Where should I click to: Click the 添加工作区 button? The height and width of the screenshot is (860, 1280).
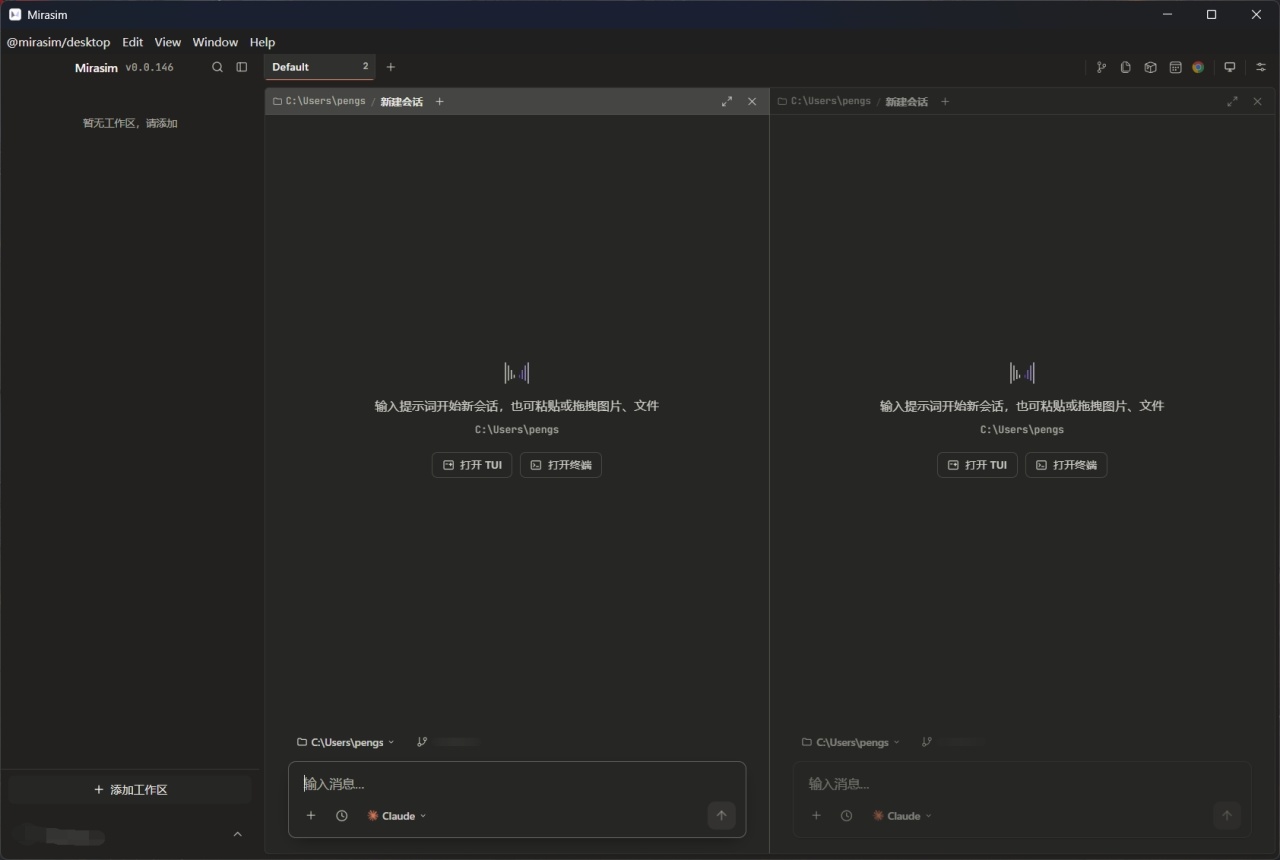tap(130, 790)
